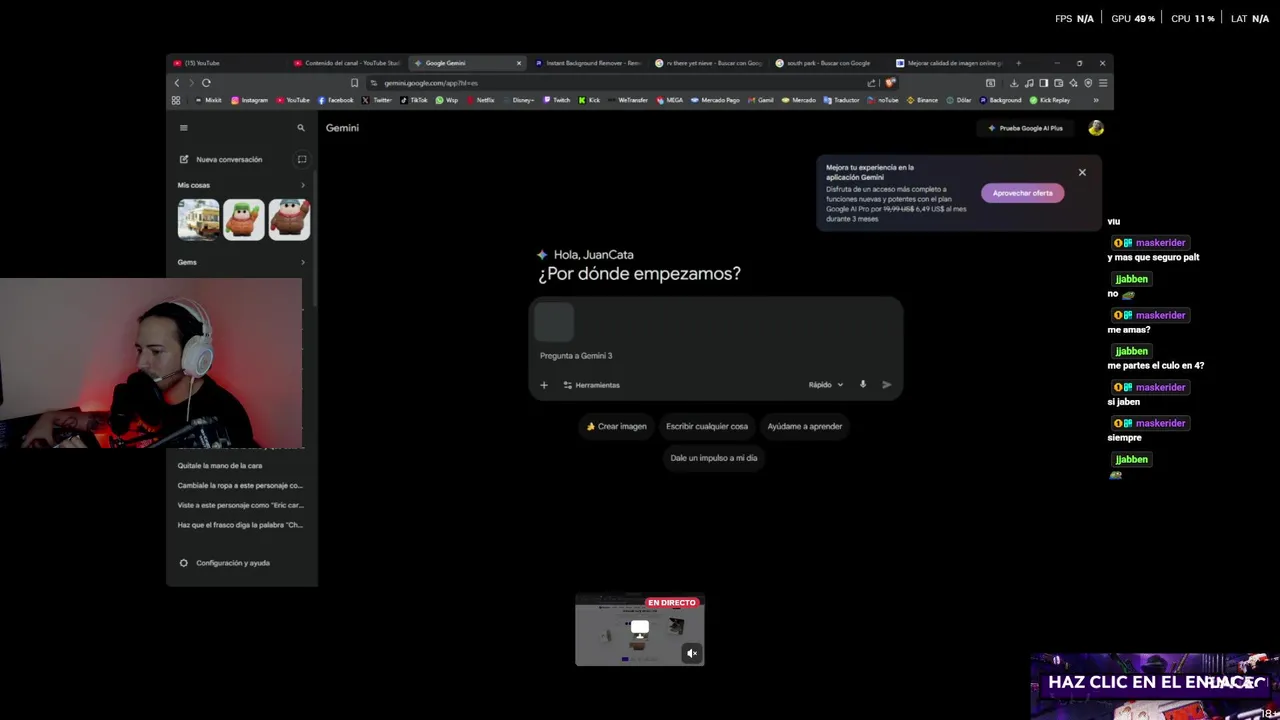
Task: Open Configuración y ayuda
Action: (225, 563)
